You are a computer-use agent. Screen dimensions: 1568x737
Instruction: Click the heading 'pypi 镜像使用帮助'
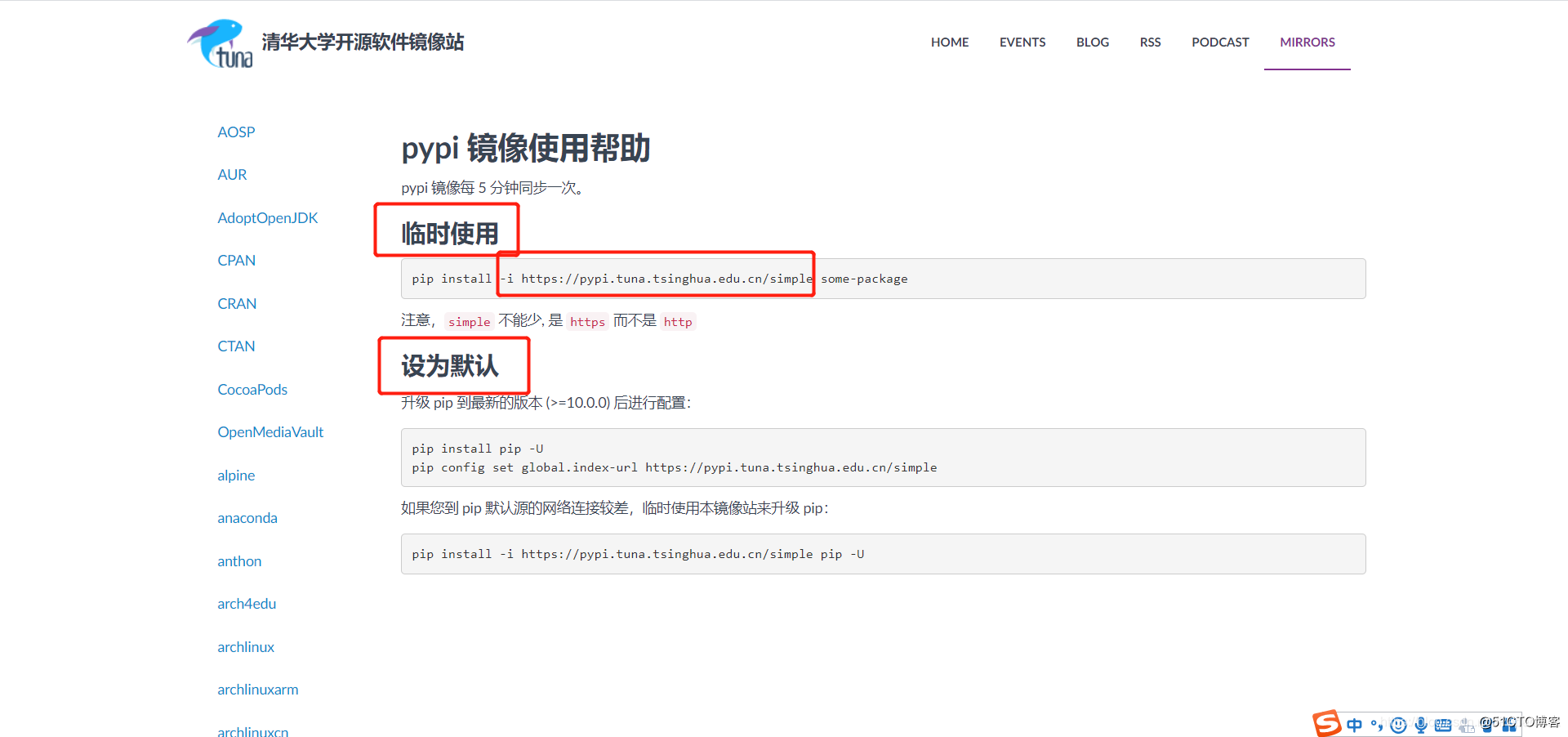[x=525, y=149]
